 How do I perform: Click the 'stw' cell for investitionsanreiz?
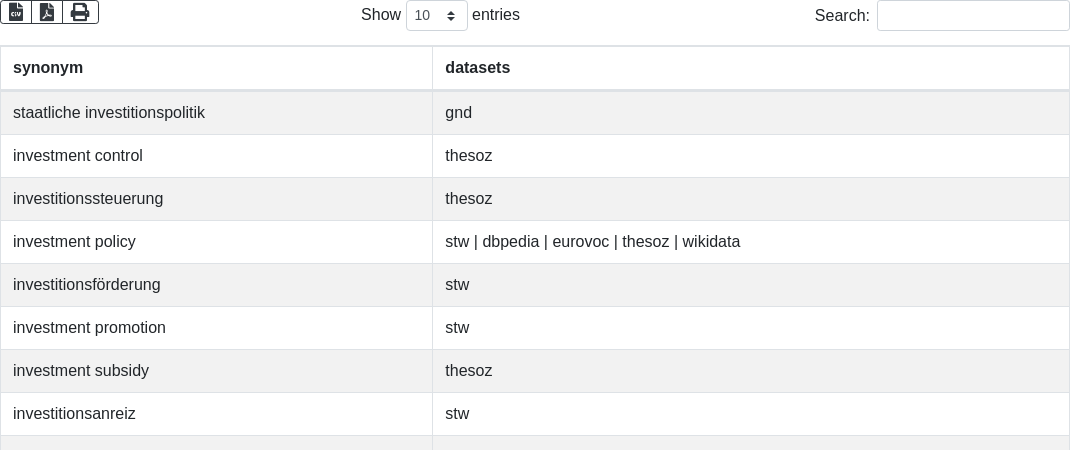coord(457,414)
